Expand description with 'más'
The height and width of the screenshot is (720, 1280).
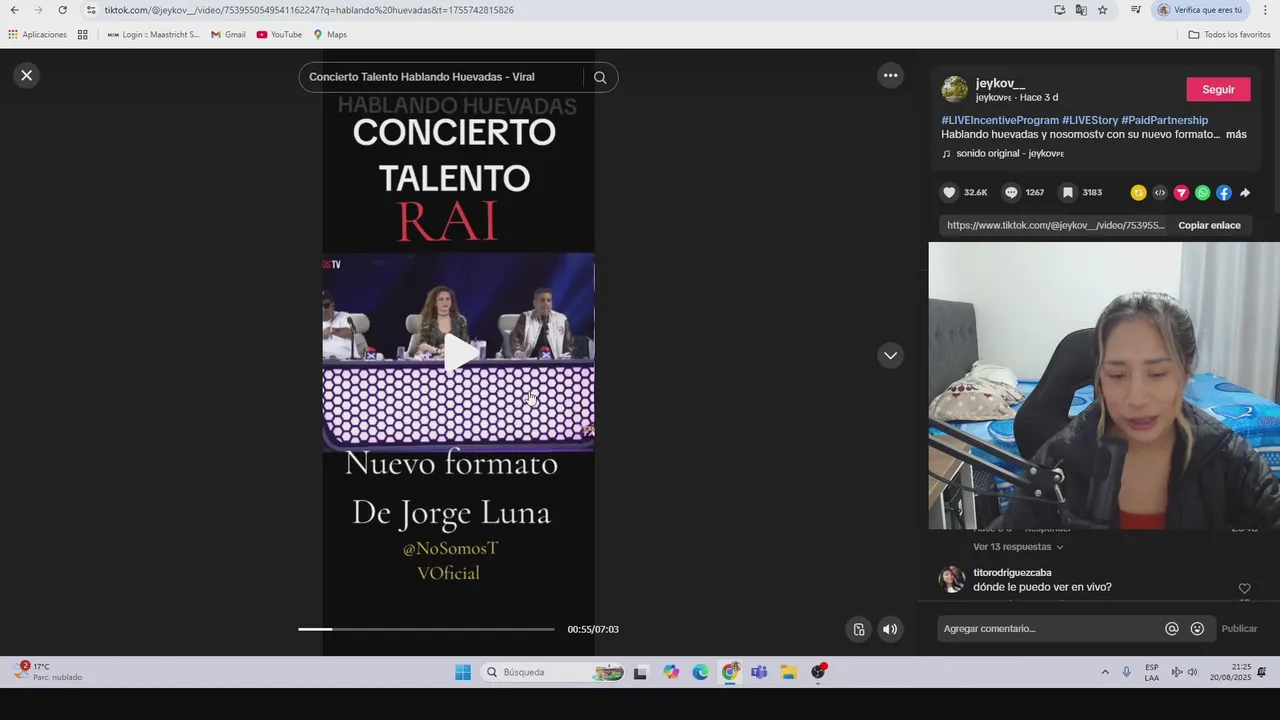(1236, 134)
